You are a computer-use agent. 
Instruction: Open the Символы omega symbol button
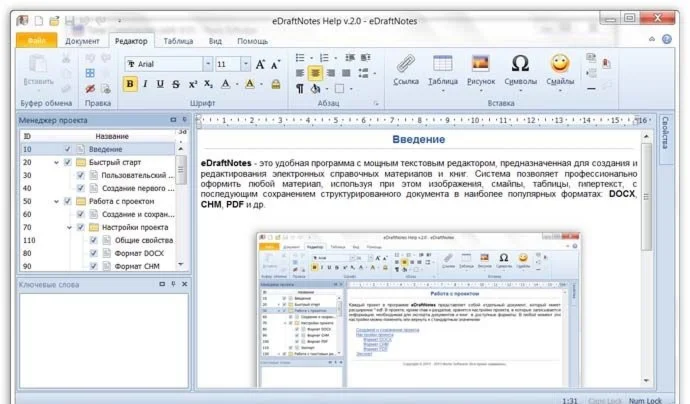(x=520, y=73)
